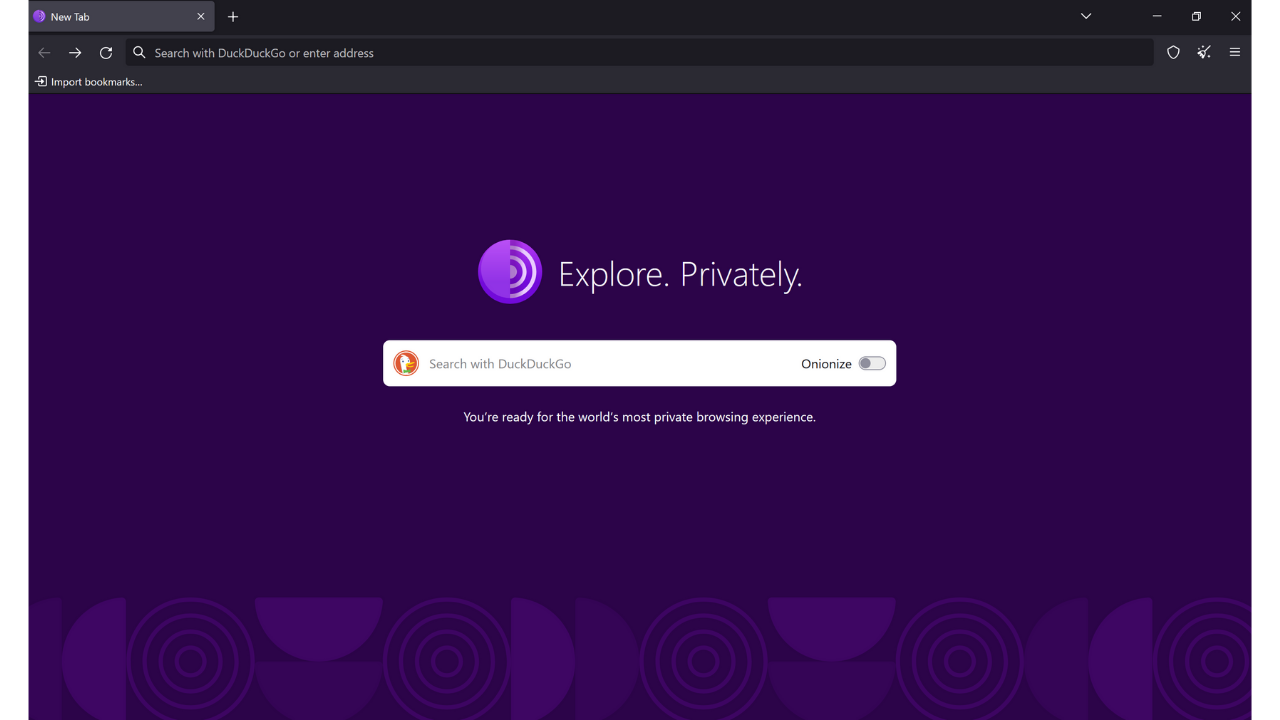Click the back navigation arrow

tap(44, 52)
